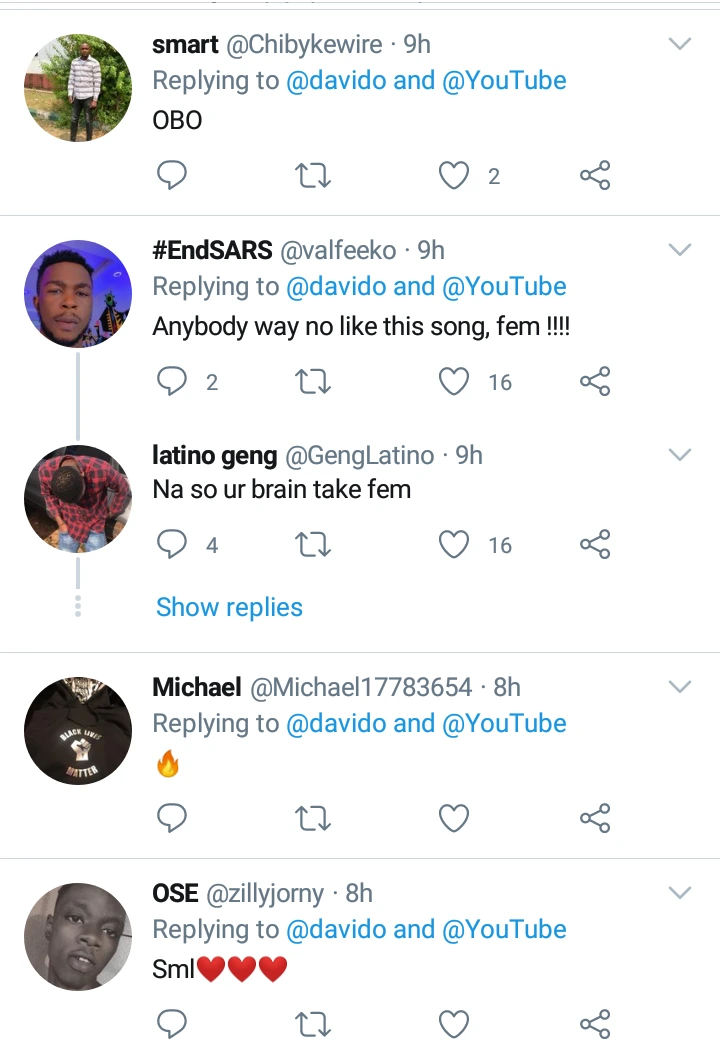Open latino geng's profile avatar
Image resolution: width=720 pixels, height=1053 pixels.
point(78,499)
